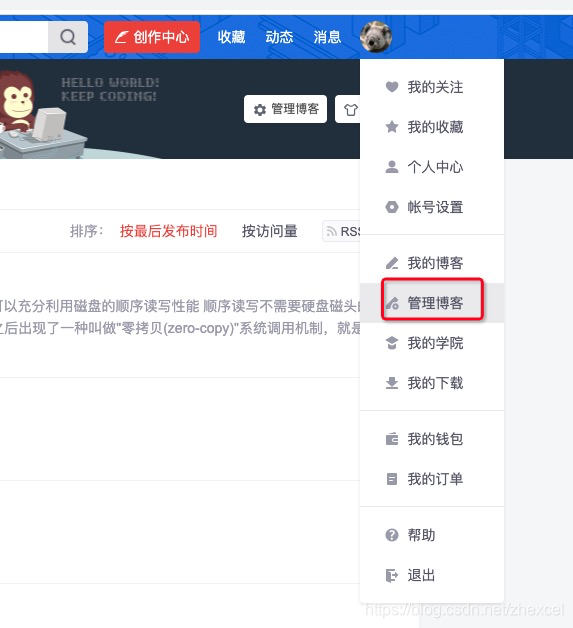Select 我的订单 in dropdown menu

432,479
